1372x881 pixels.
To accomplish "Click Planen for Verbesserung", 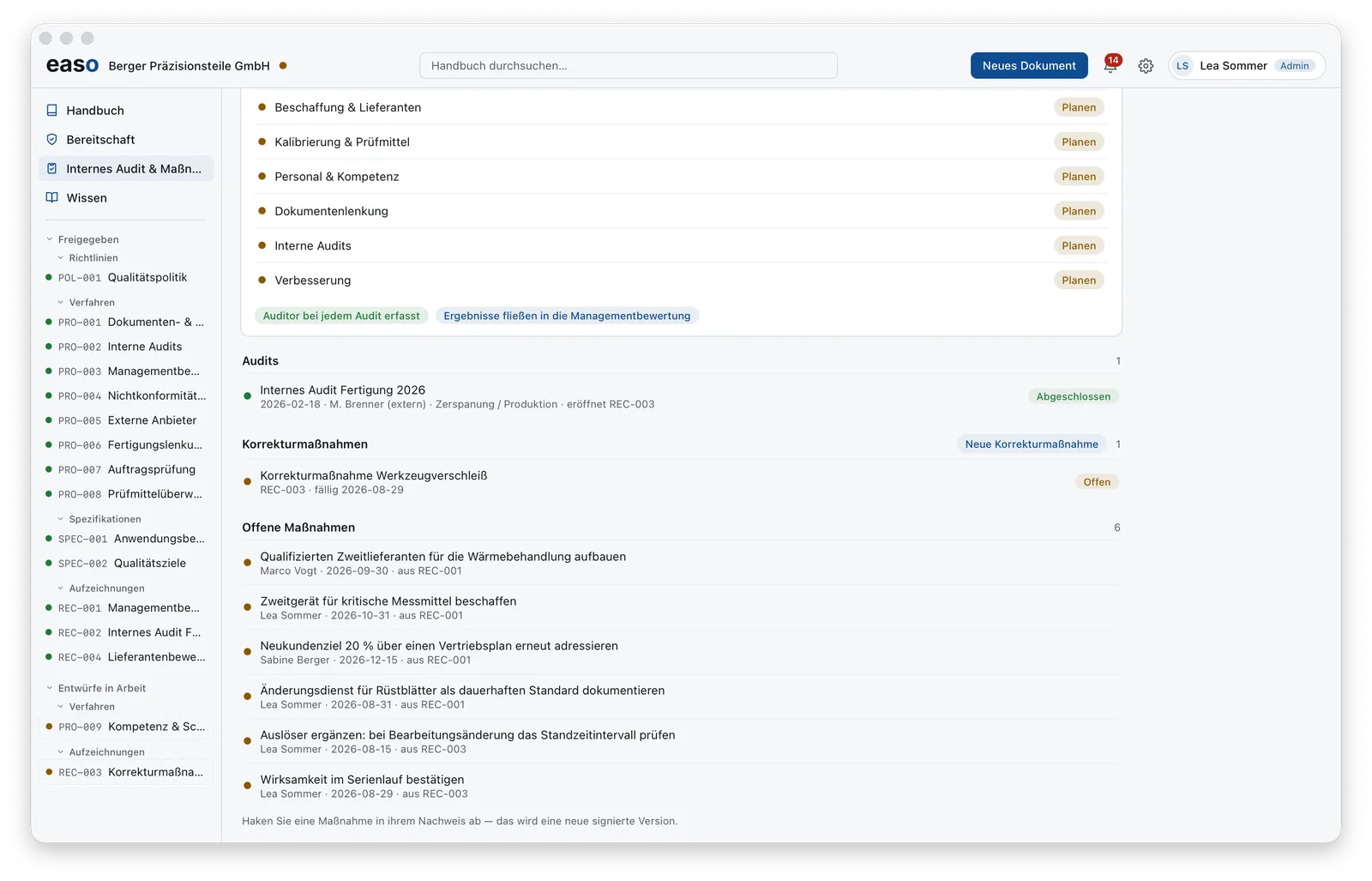I will pos(1079,281).
